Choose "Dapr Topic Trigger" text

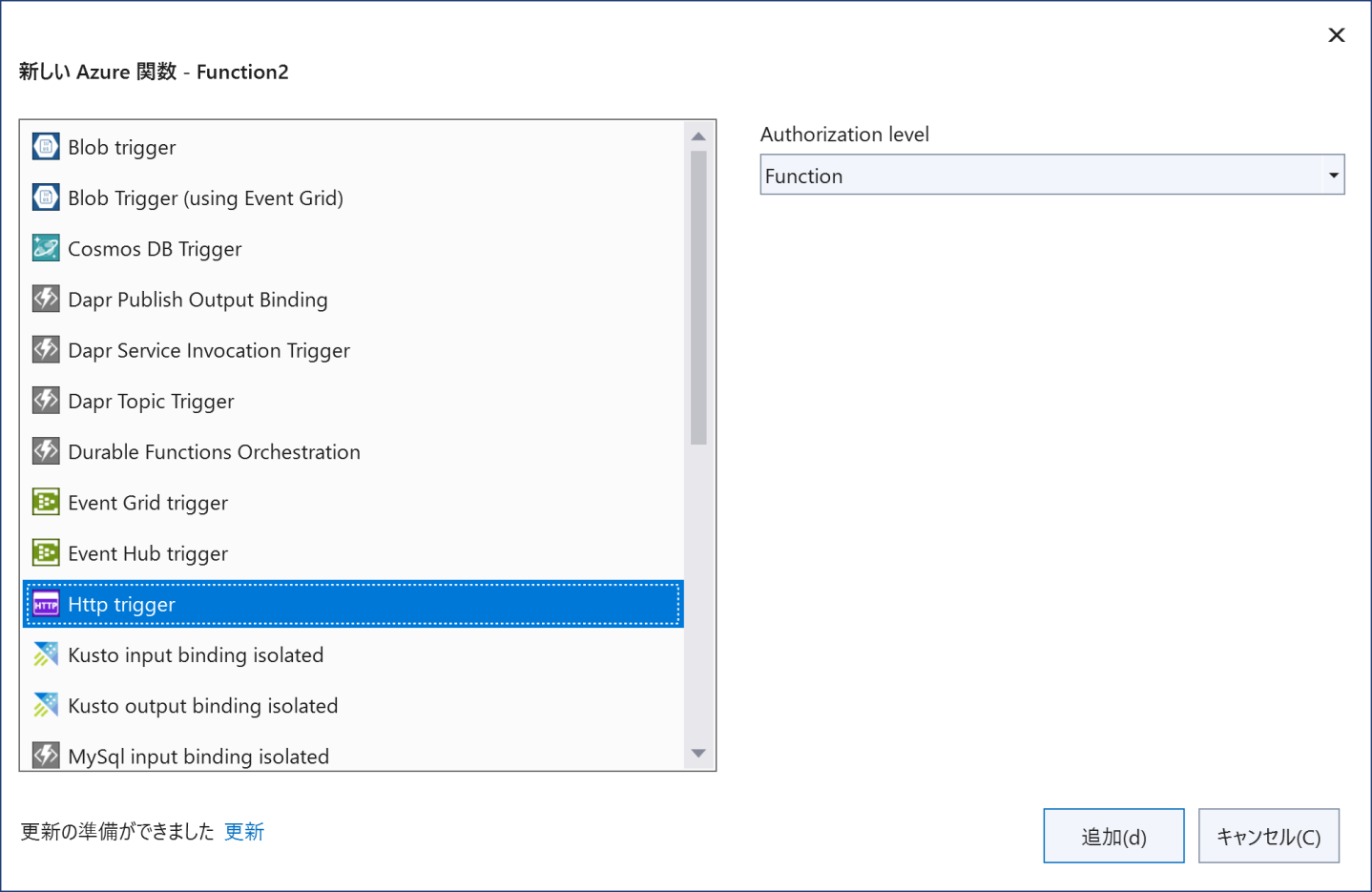(151, 402)
